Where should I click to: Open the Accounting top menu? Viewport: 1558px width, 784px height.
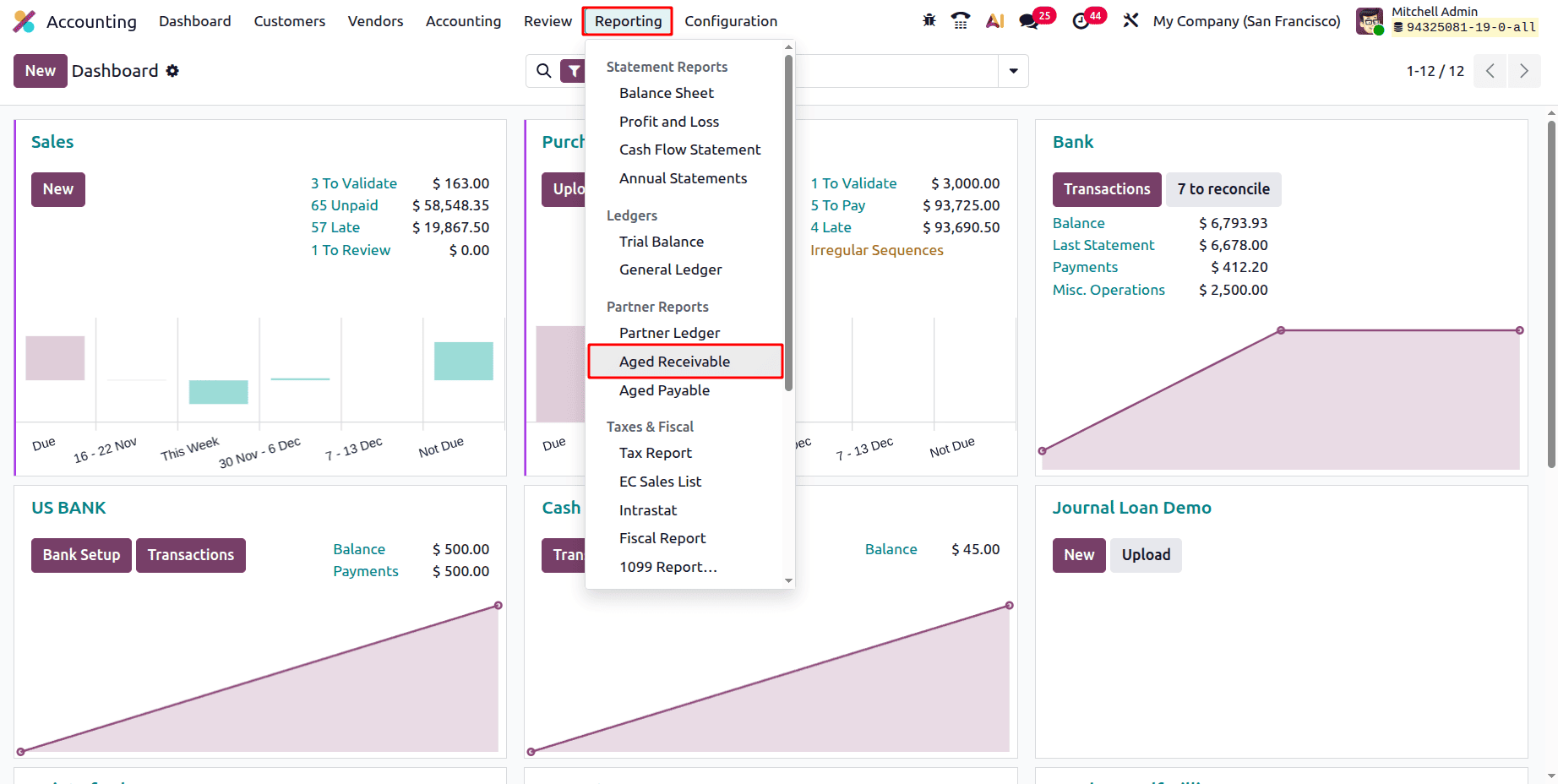[463, 21]
